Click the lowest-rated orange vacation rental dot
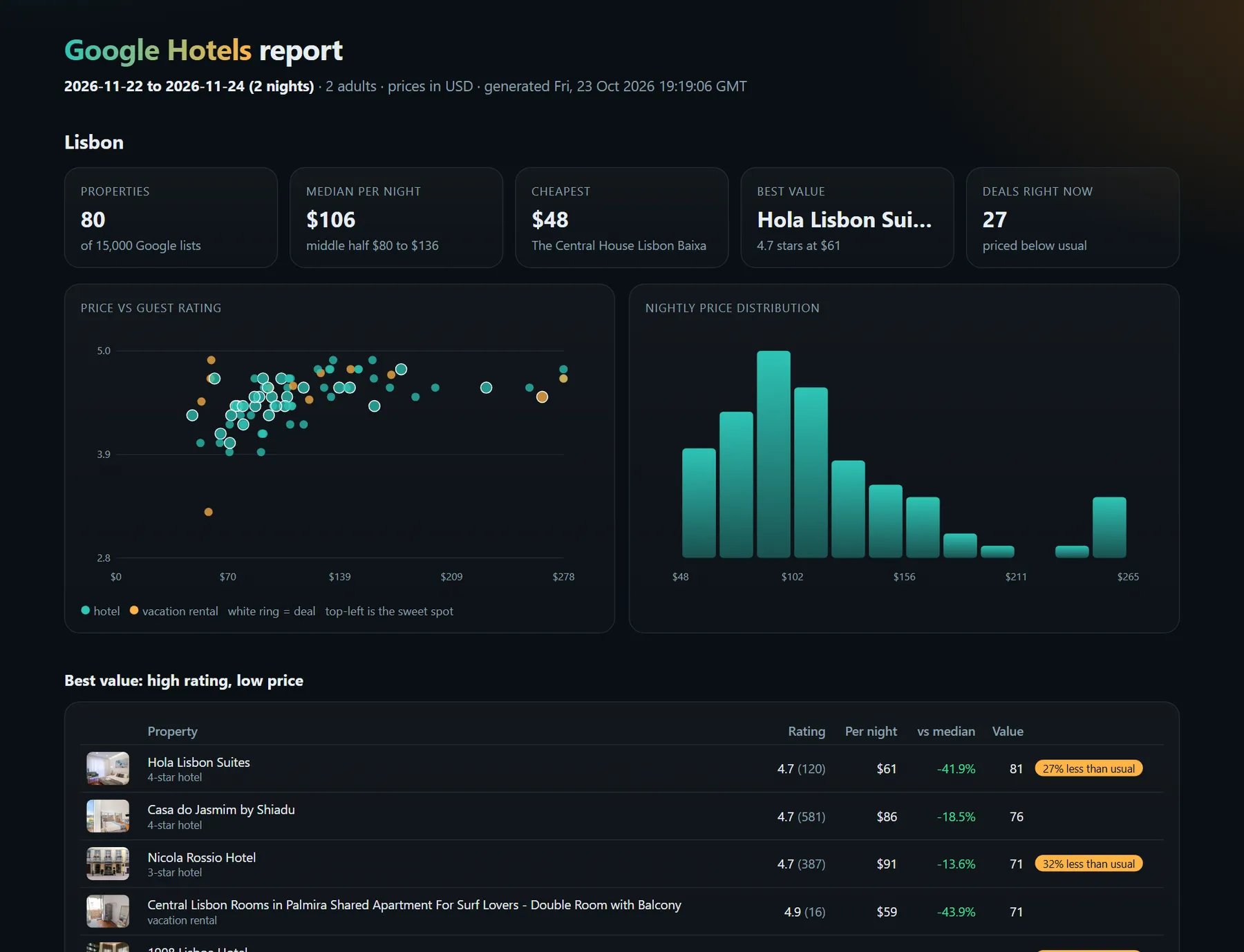The height and width of the screenshot is (952, 1244). tap(209, 512)
